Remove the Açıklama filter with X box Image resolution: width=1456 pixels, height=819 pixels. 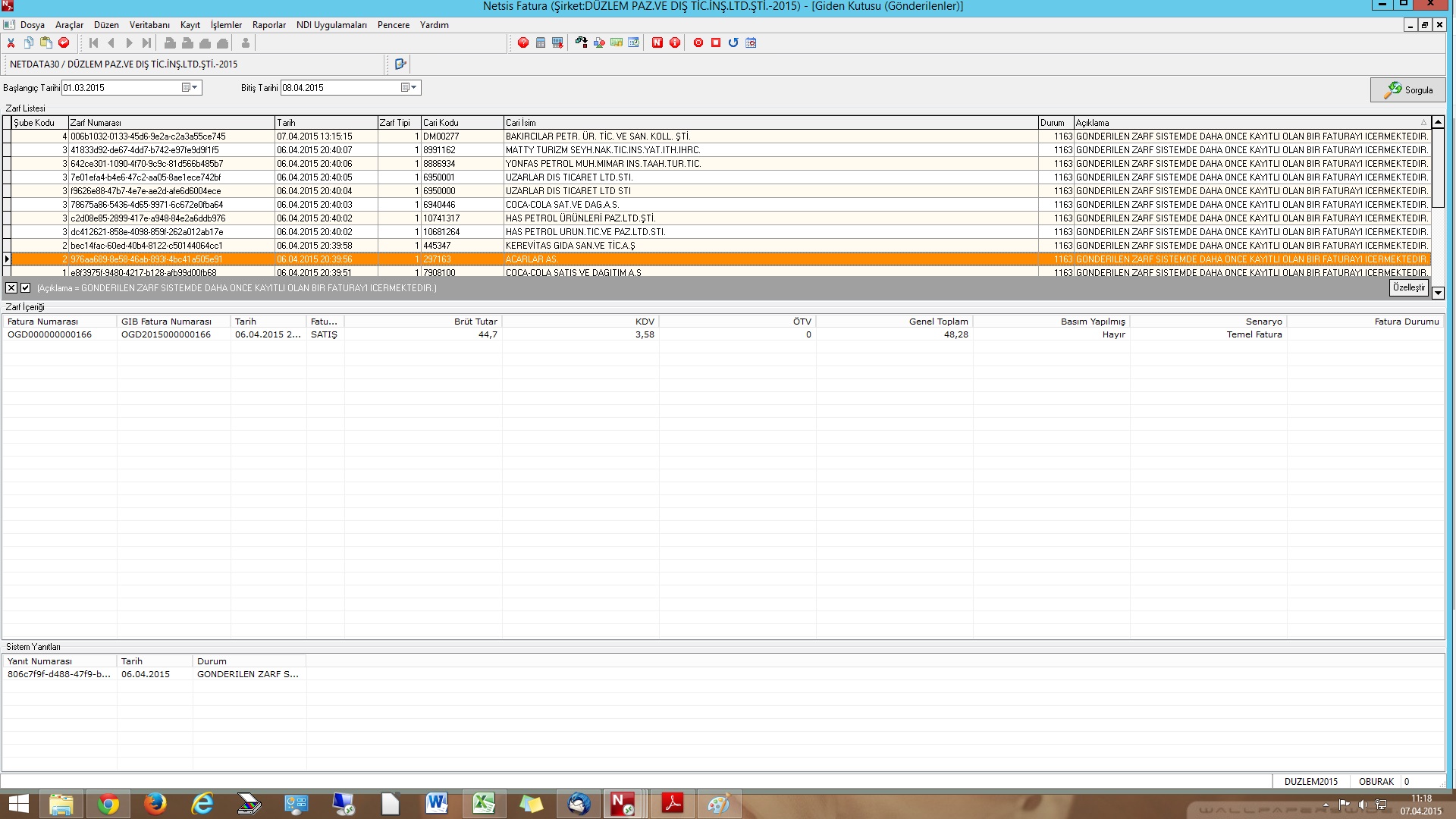(11, 288)
